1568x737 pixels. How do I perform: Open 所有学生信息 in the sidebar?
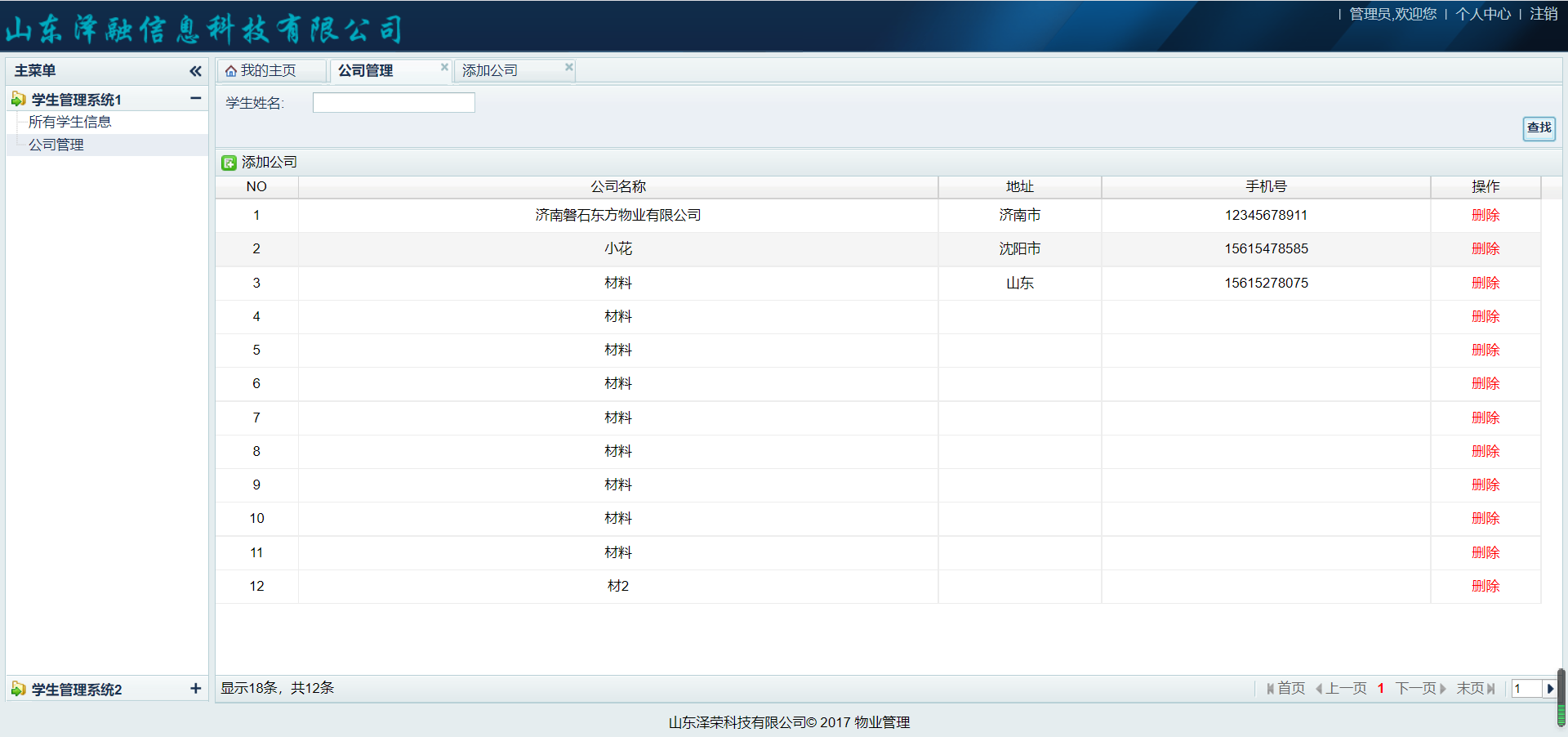70,122
